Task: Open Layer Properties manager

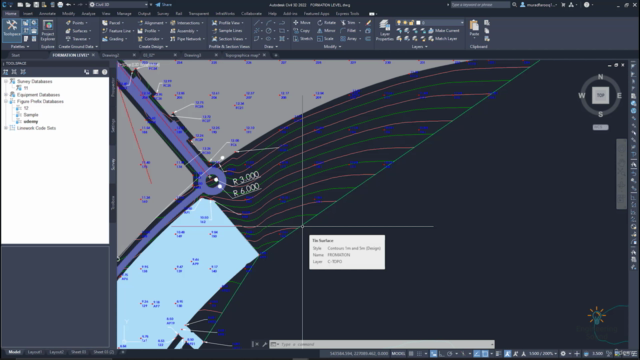Action: [x=384, y=31]
